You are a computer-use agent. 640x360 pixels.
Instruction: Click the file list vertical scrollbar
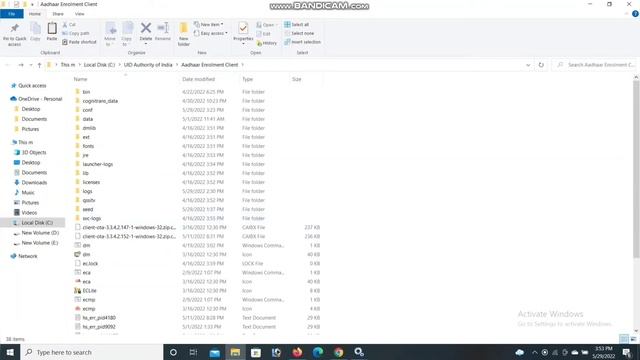pos(636,169)
